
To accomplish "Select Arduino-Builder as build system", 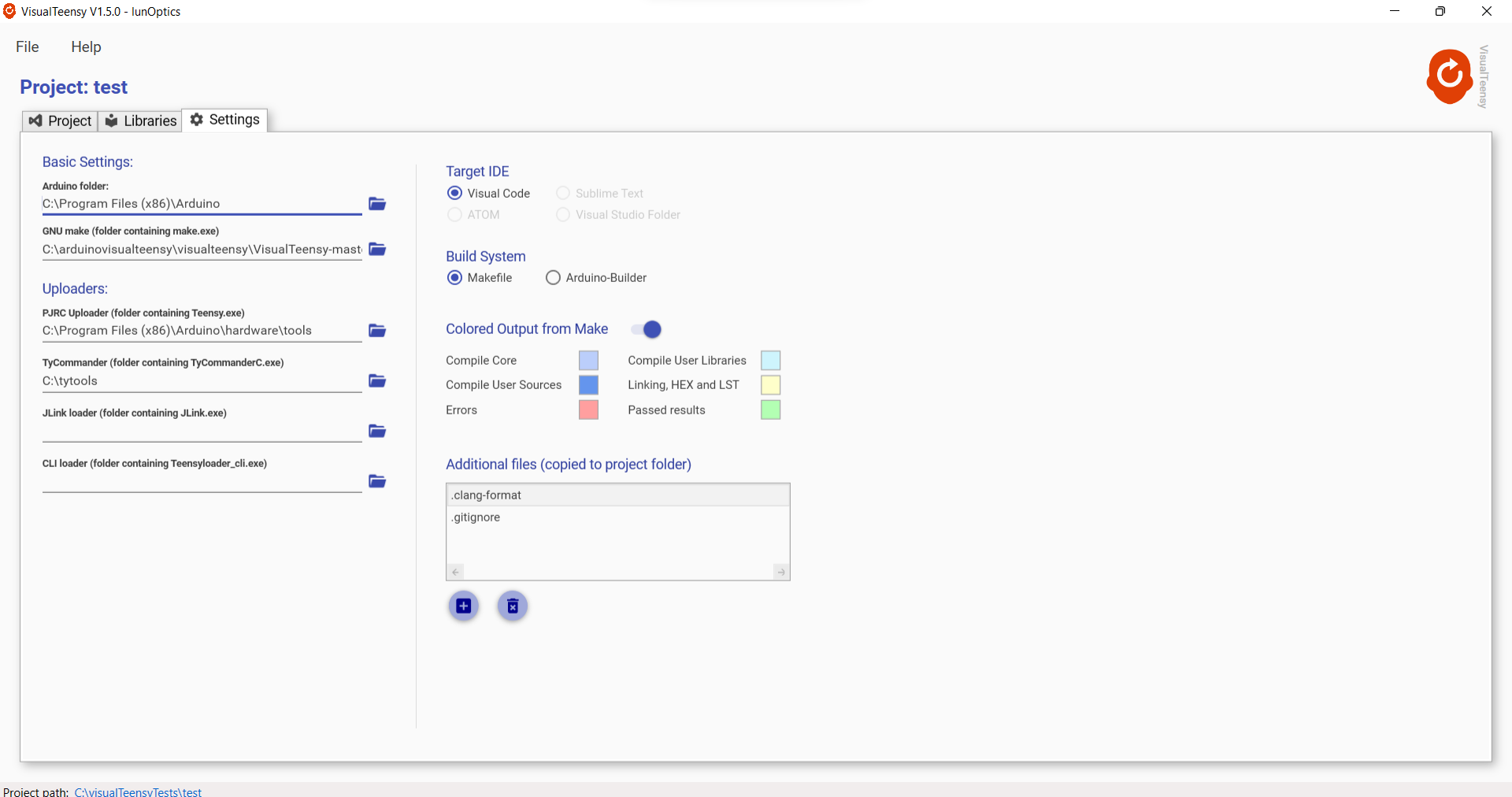I will coord(553,277).
